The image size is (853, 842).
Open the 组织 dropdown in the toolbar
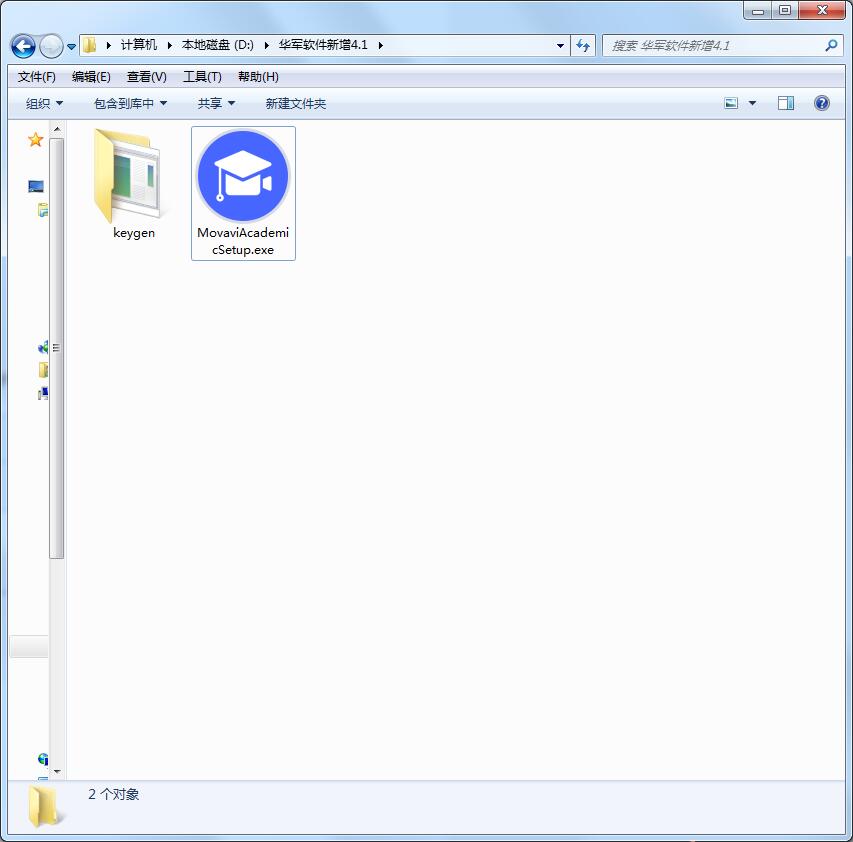(x=44, y=103)
